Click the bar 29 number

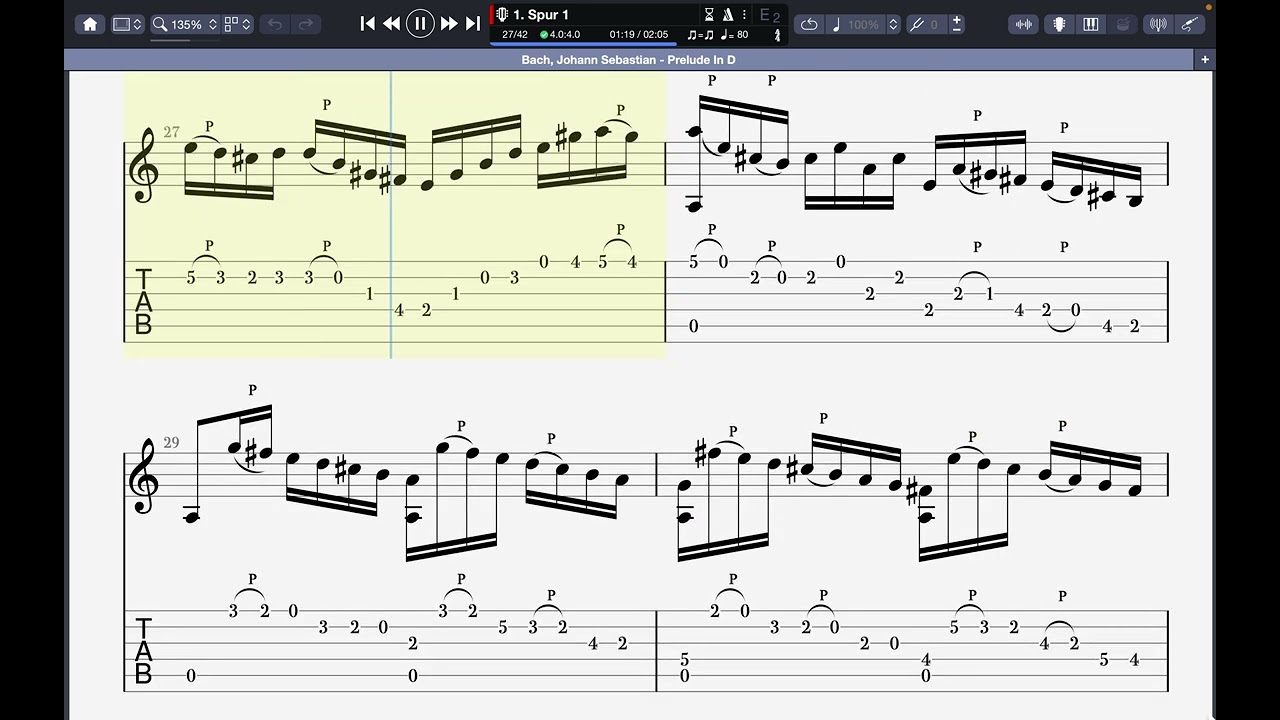pyautogui.click(x=172, y=442)
